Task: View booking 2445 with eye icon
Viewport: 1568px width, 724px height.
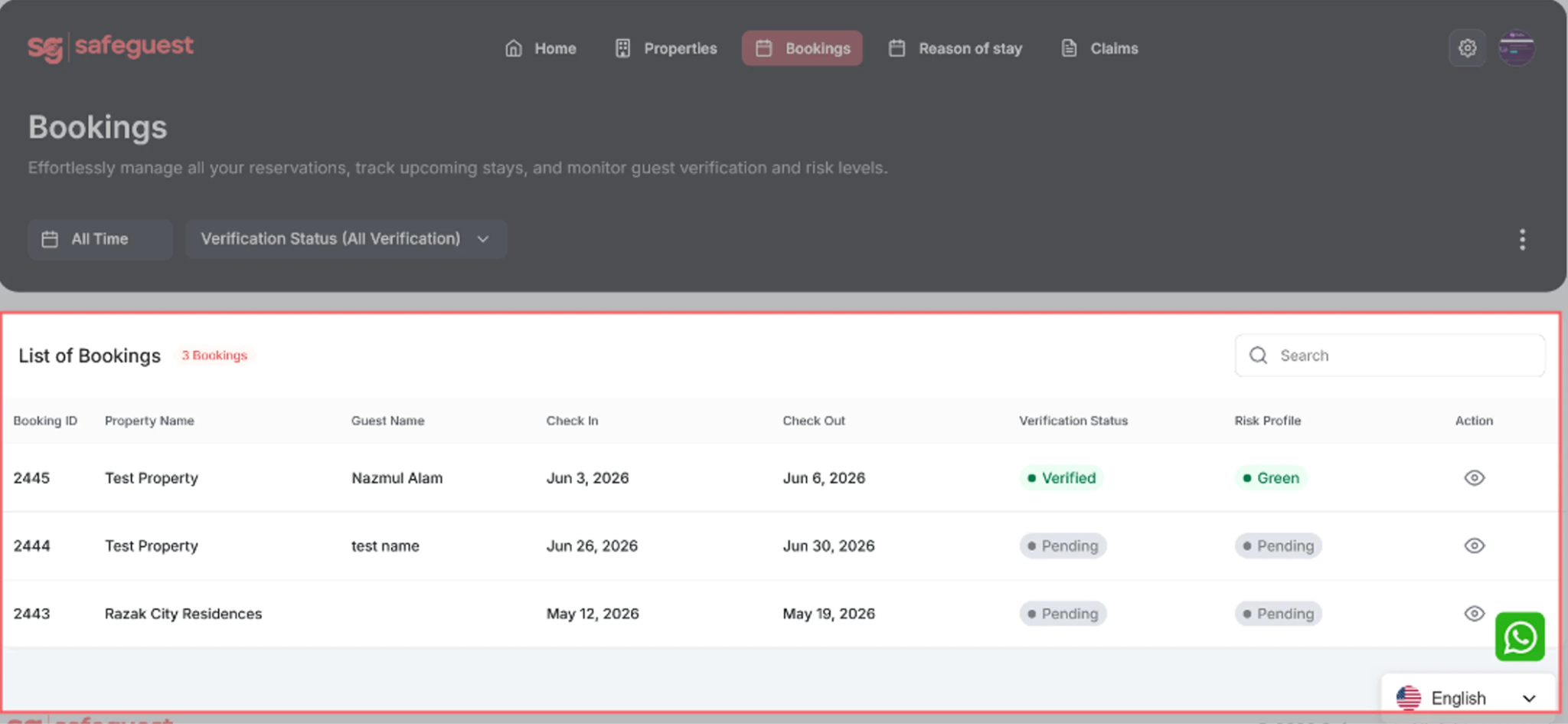Action: (x=1474, y=478)
